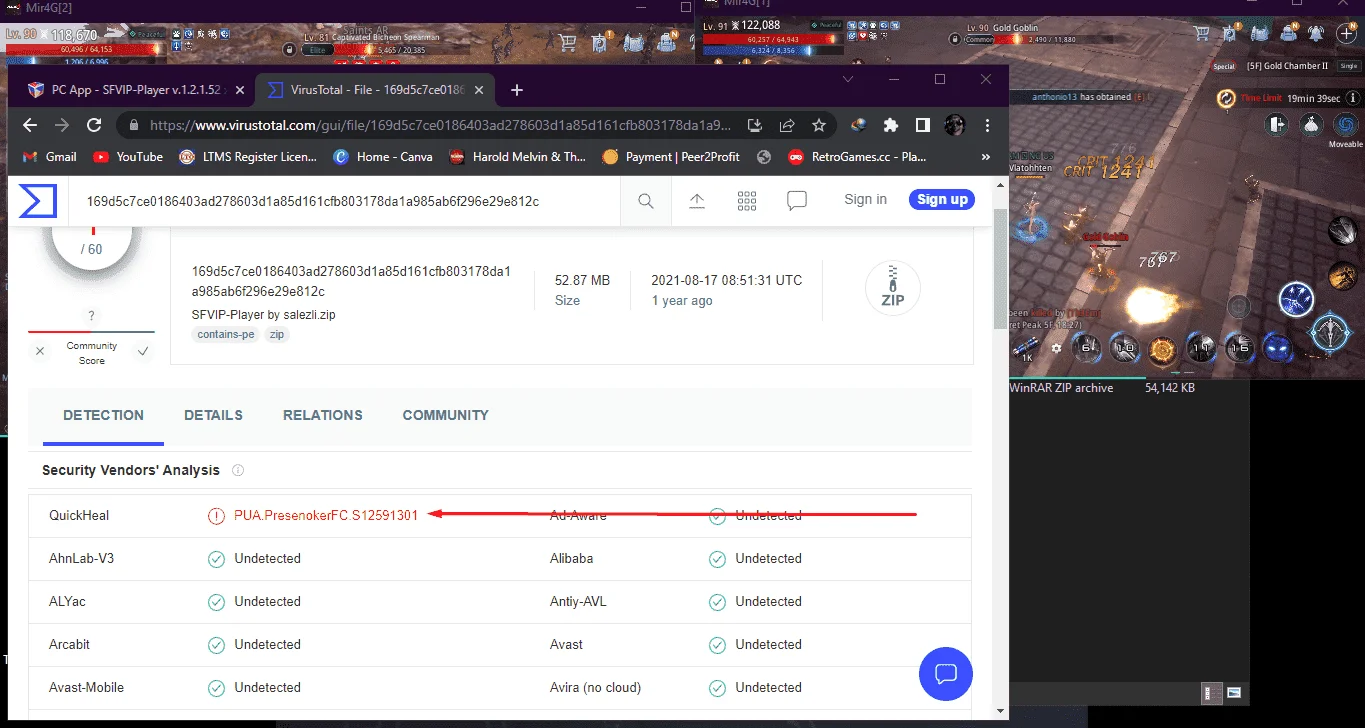1365x728 pixels.
Task: Click the VirusTotal search magnifier icon
Action: [646, 201]
